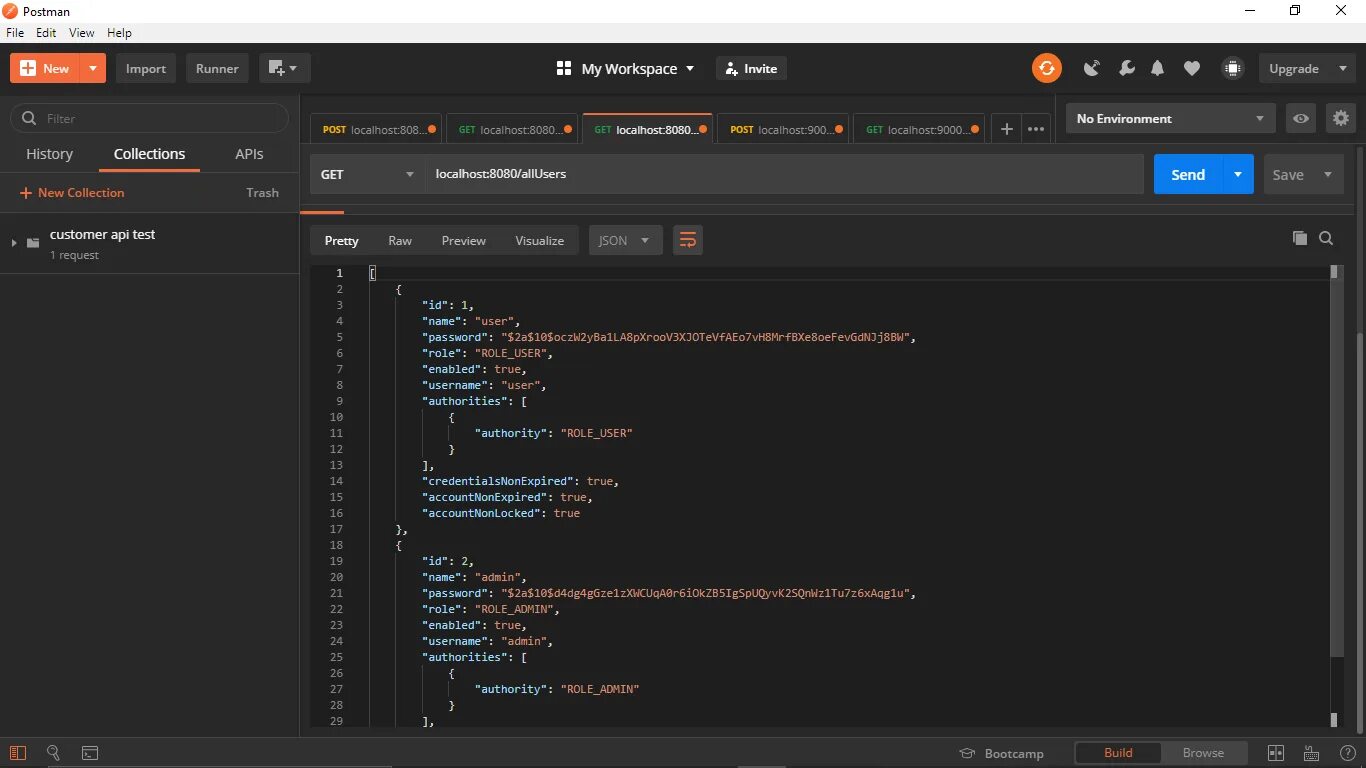Screen dimensions: 1366x768
Task: Open No Environment selector
Action: [1171, 118]
